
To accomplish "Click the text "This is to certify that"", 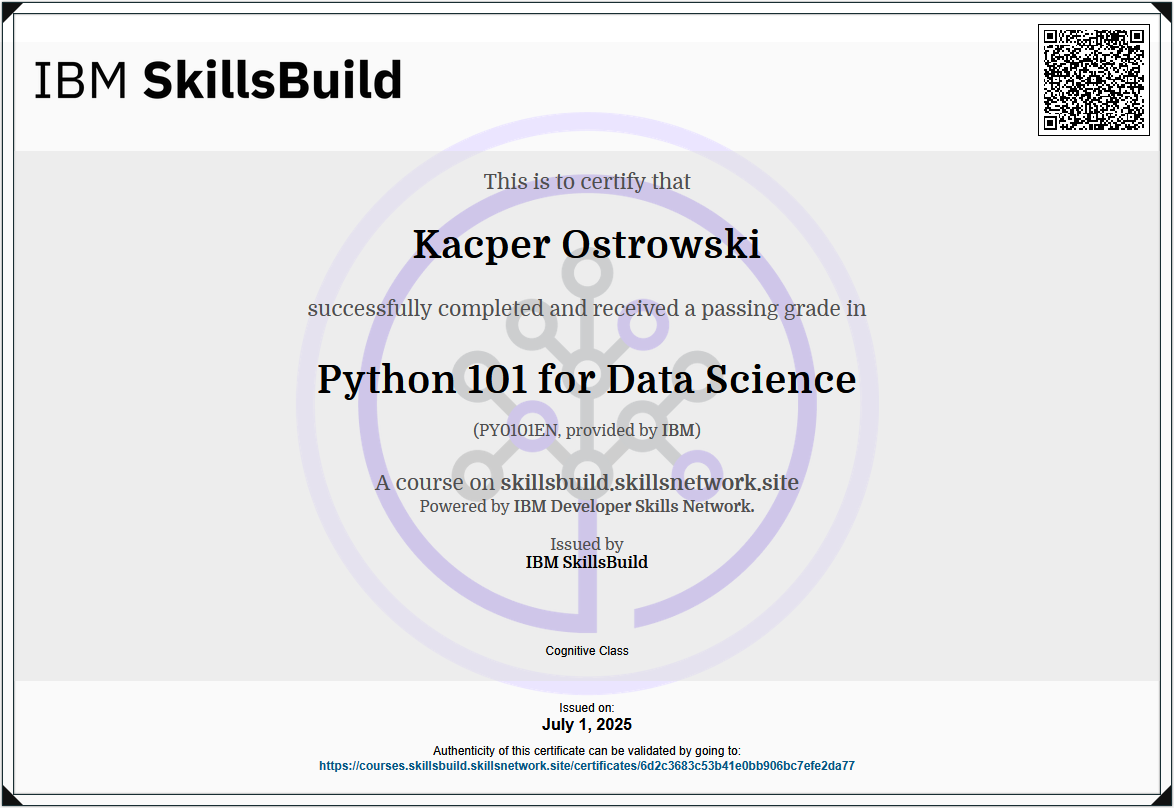I will (587, 181).
